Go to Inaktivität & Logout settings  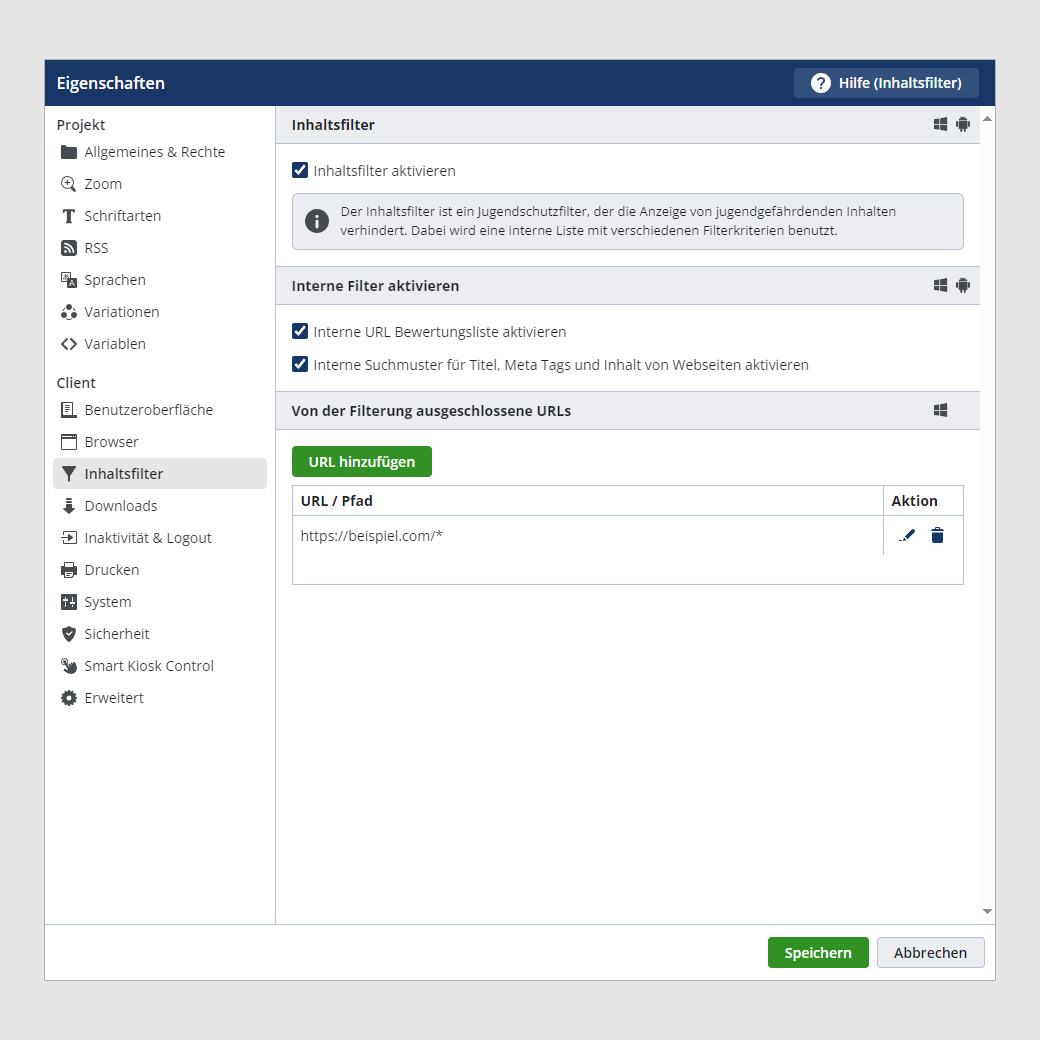(147, 538)
